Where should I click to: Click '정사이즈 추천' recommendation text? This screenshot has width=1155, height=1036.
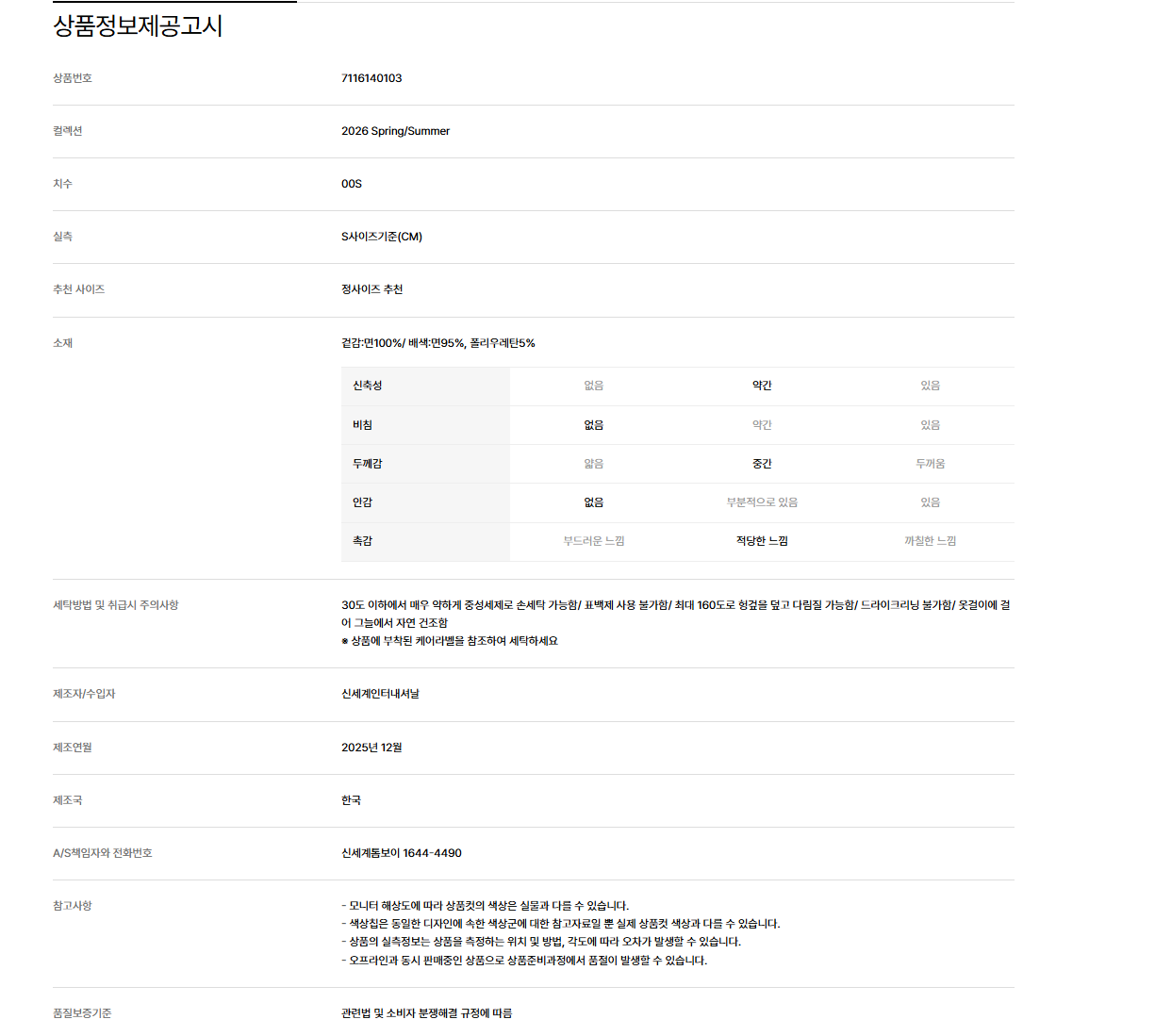tap(371, 289)
